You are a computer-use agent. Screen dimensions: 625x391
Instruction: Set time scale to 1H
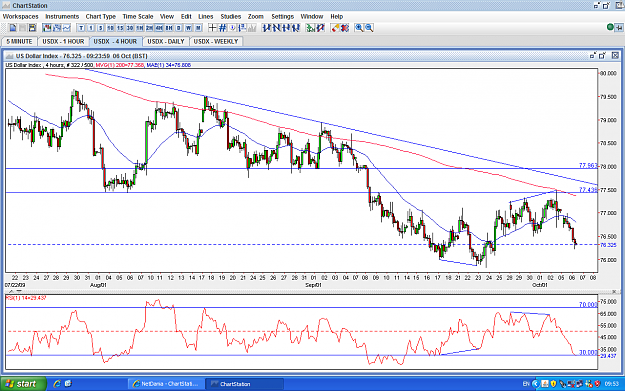(140, 28)
